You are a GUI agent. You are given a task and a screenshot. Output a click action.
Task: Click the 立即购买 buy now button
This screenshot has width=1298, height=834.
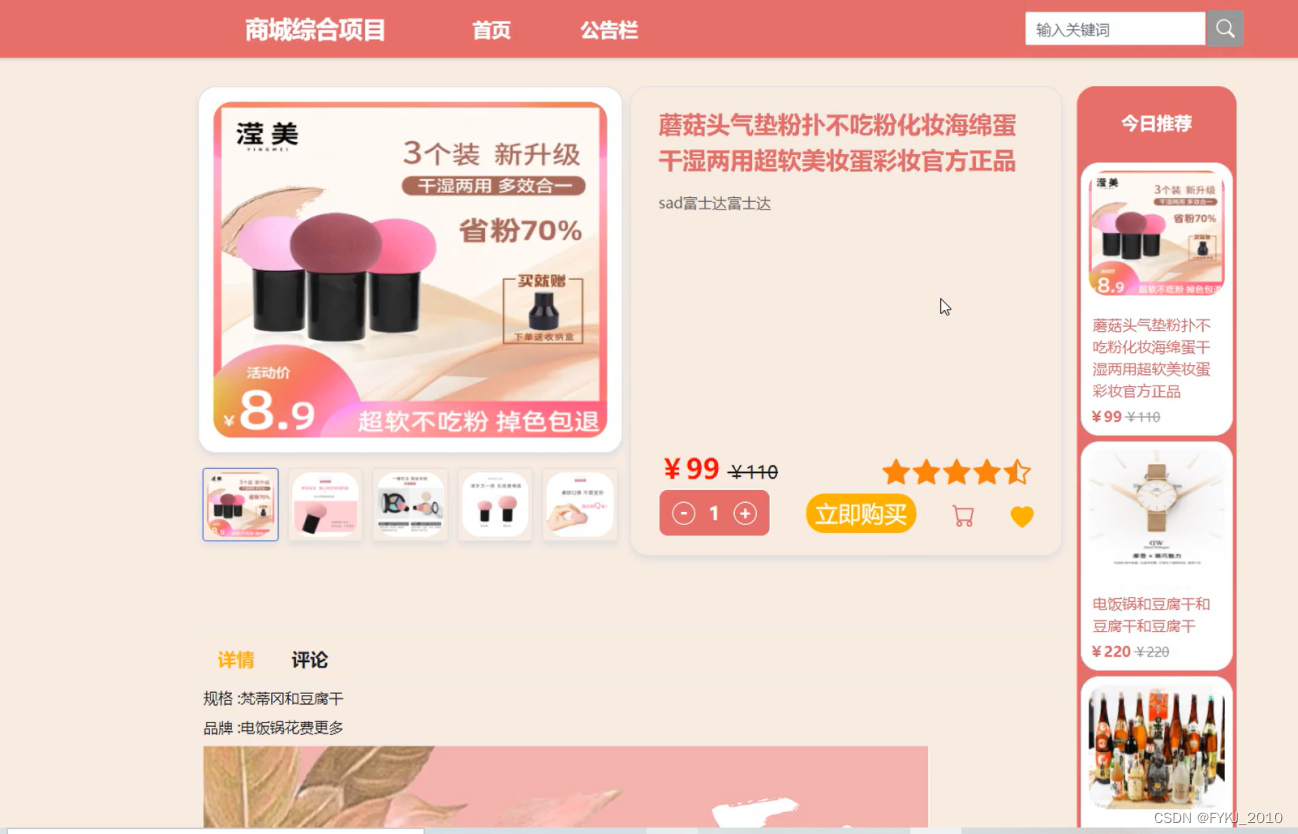pos(861,514)
